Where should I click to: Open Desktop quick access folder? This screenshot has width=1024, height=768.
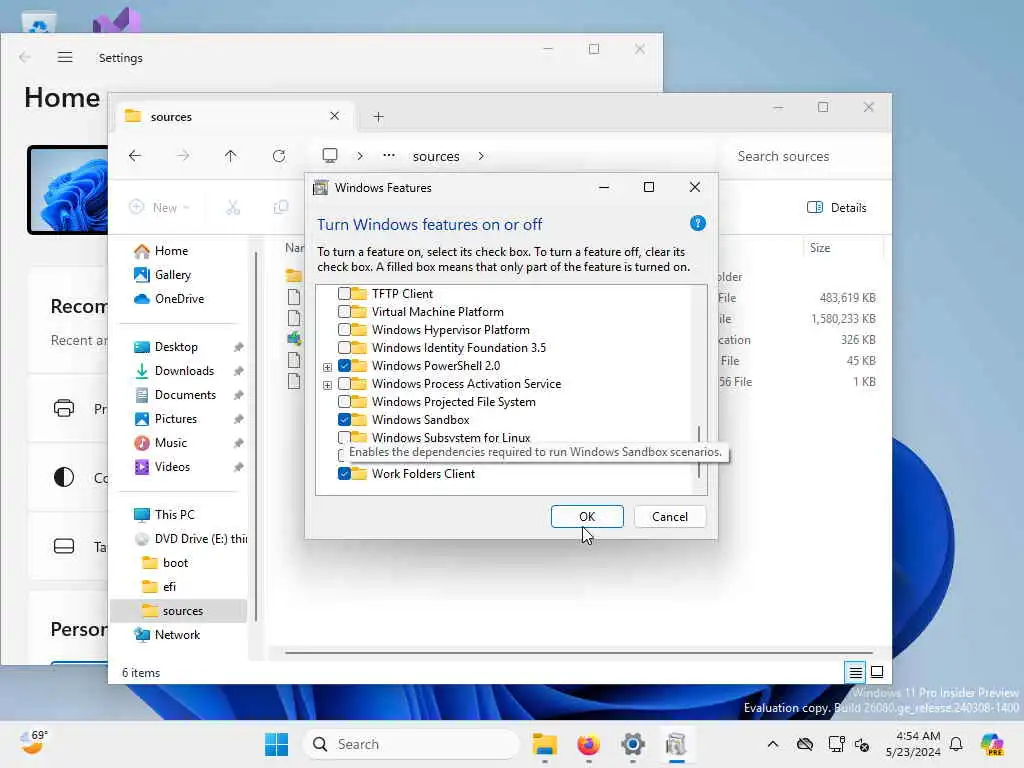coord(167,347)
